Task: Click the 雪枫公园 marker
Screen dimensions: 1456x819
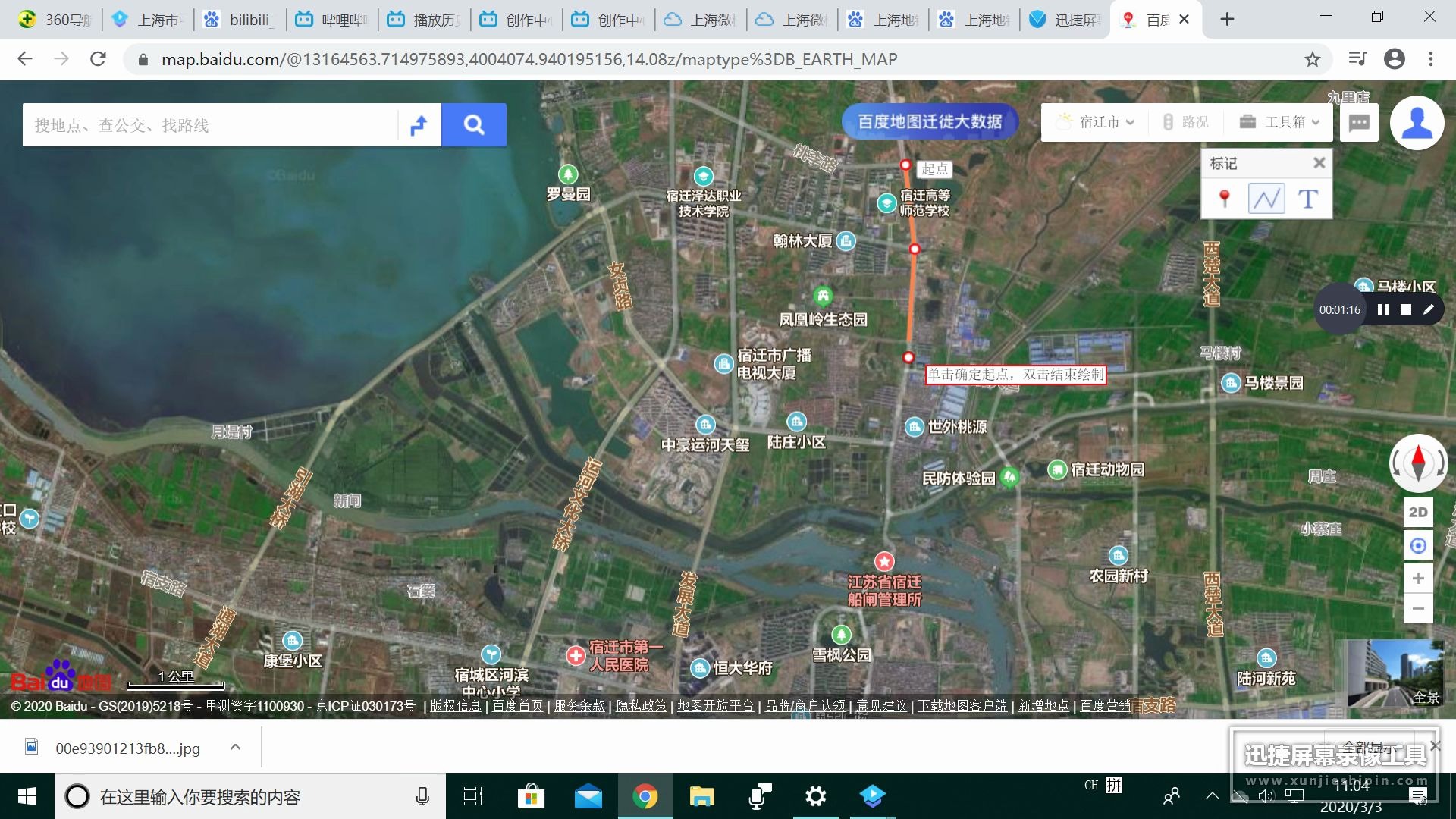Action: [x=841, y=635]
